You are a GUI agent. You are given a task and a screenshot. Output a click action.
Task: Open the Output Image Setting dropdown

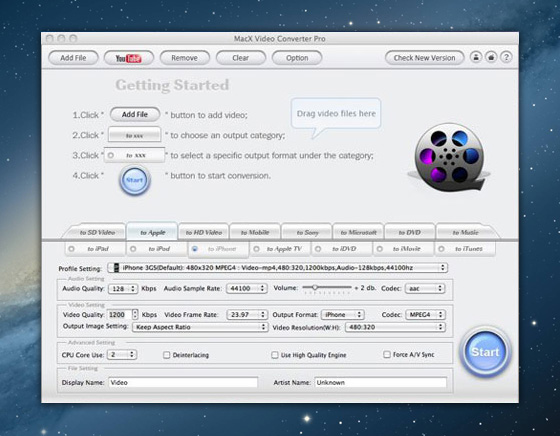[x=200, y=327]
